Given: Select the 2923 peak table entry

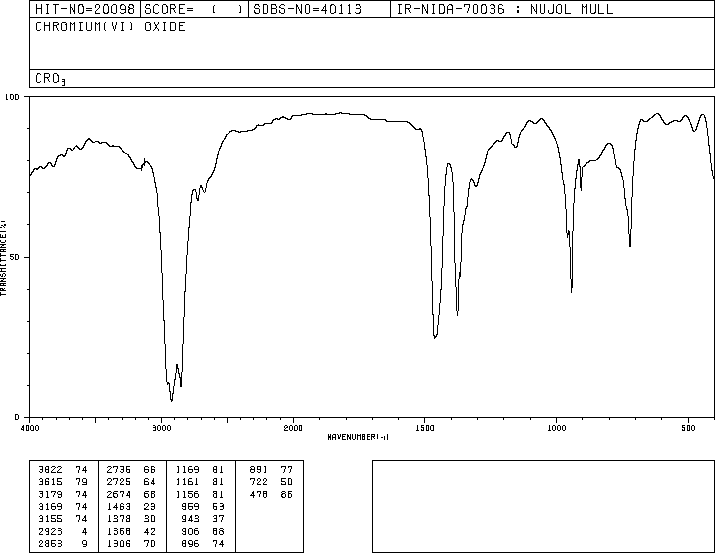Looking at the screenshot, I should pyautogui.click(x=50, y=532).
